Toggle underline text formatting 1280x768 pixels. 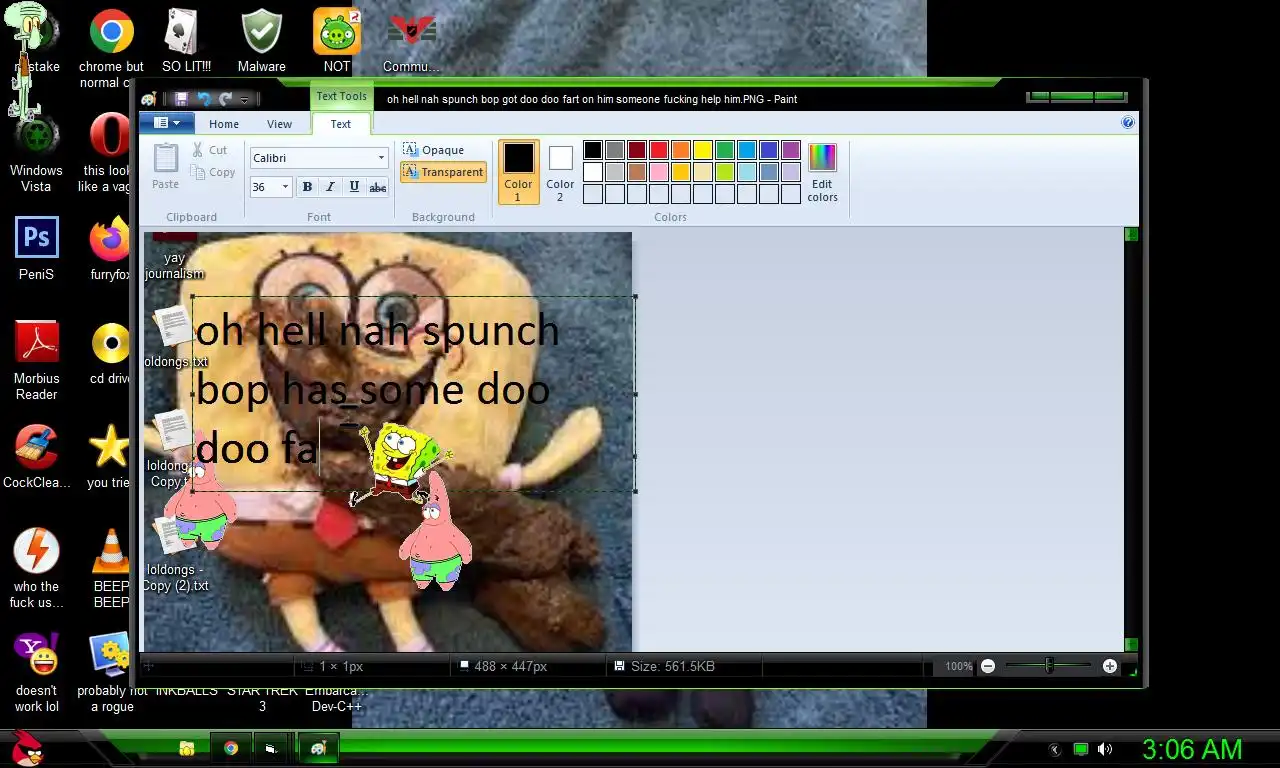pos(354,187)
